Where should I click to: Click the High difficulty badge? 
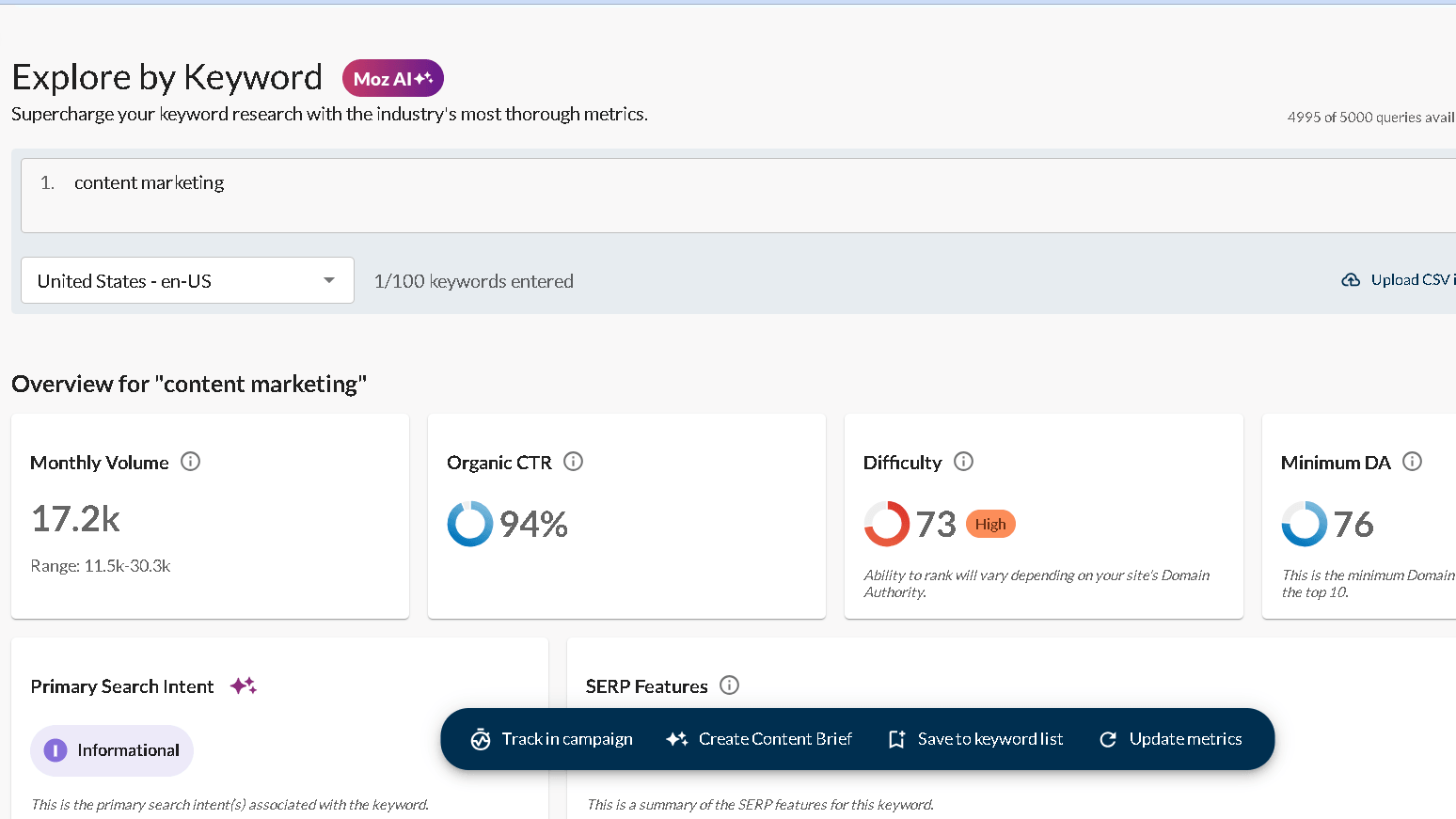coord(989,524)
